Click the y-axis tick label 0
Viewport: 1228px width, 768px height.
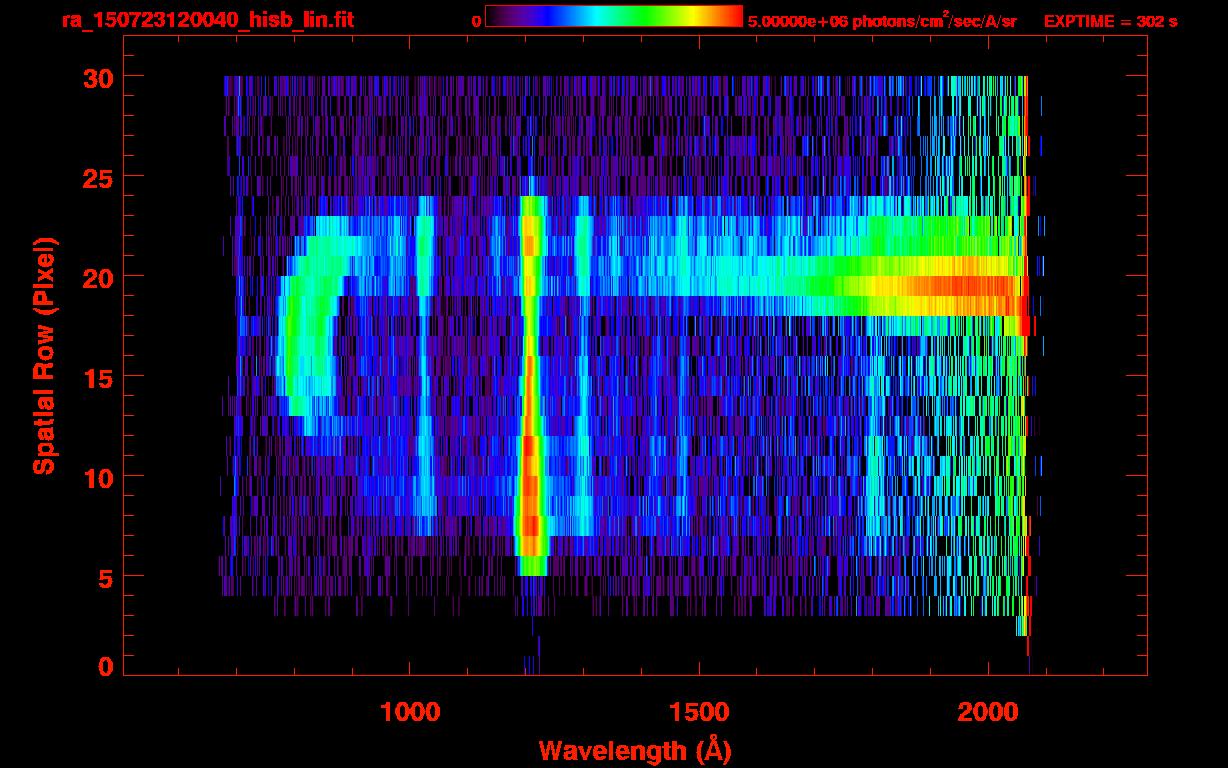point(106,667)
